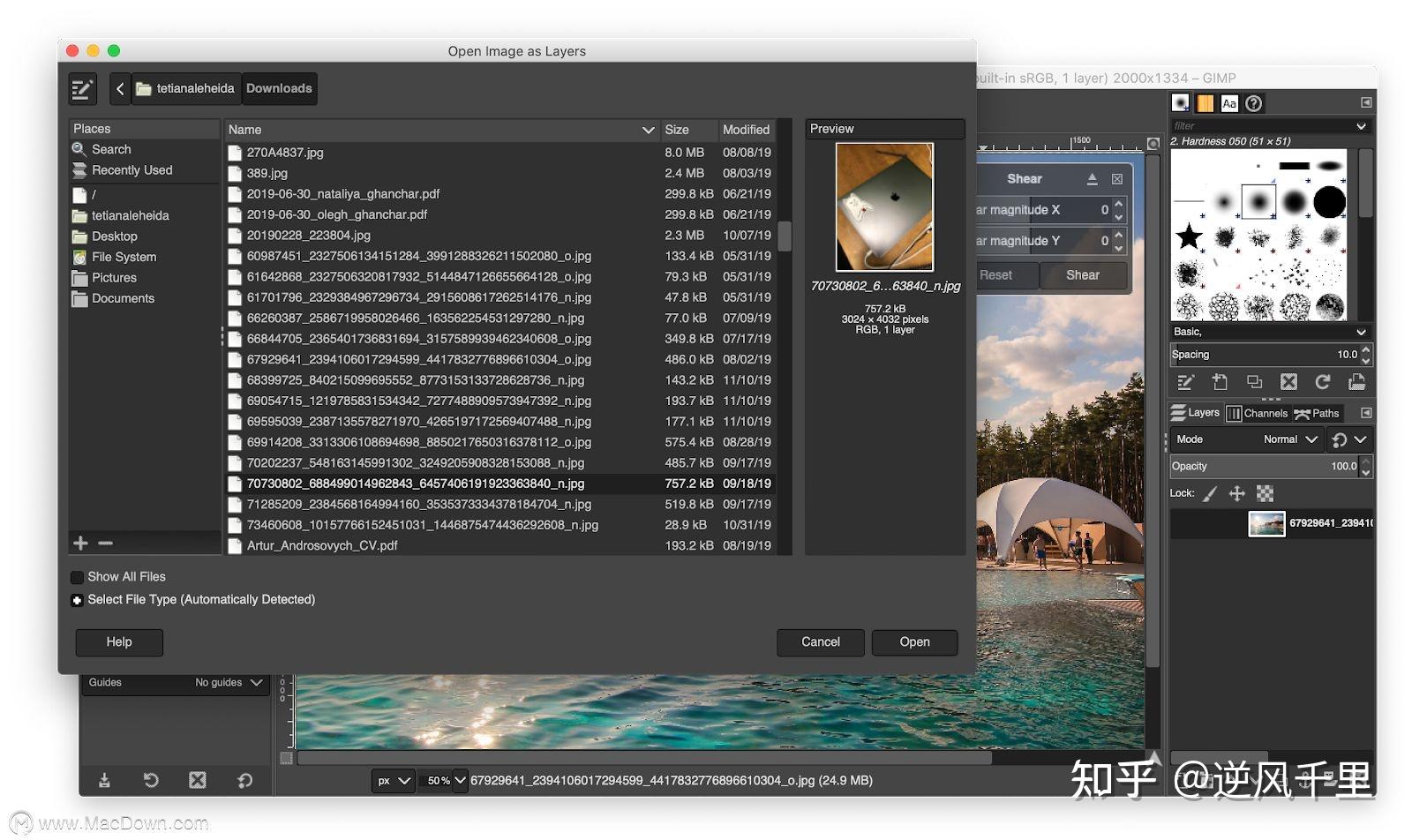This screenshot has height=840, width=1412.
Task: Click the duplicate brush icon
Action: 1254,382
